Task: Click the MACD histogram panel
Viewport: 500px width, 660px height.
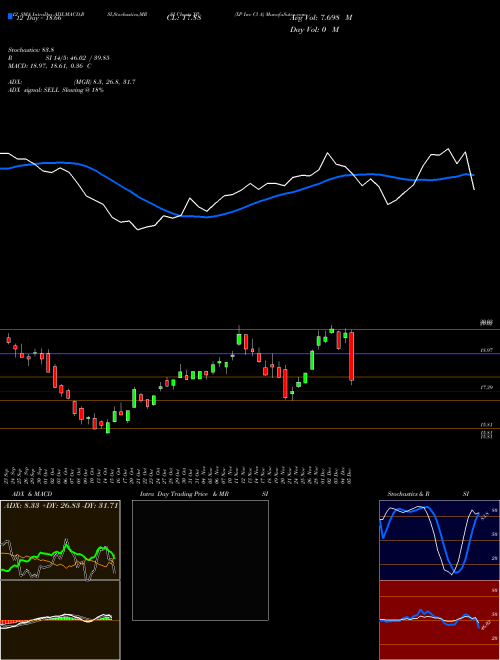Action: [60, 620]
